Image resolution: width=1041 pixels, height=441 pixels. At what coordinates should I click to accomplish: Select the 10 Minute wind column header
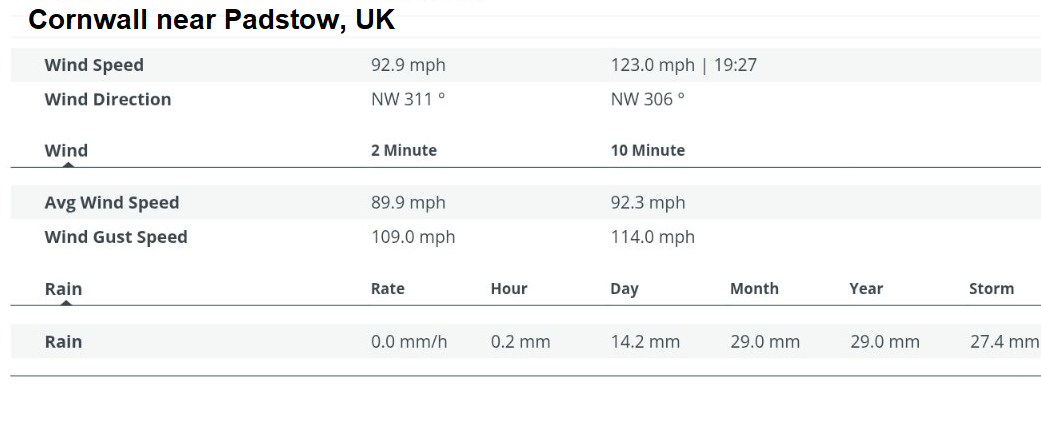pos(648,151)
